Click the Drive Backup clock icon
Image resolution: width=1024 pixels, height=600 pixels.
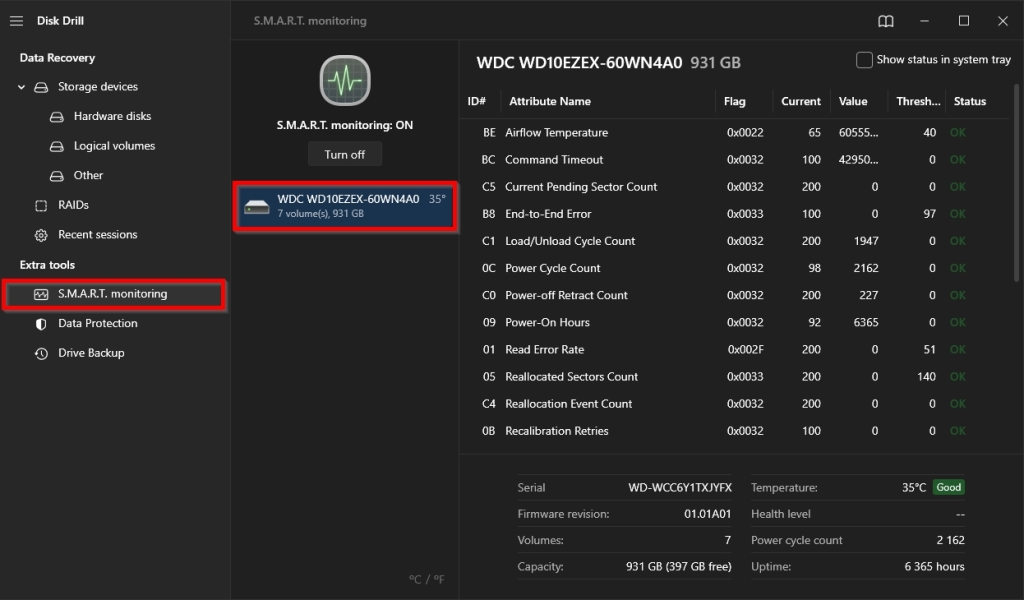point(41,352)
